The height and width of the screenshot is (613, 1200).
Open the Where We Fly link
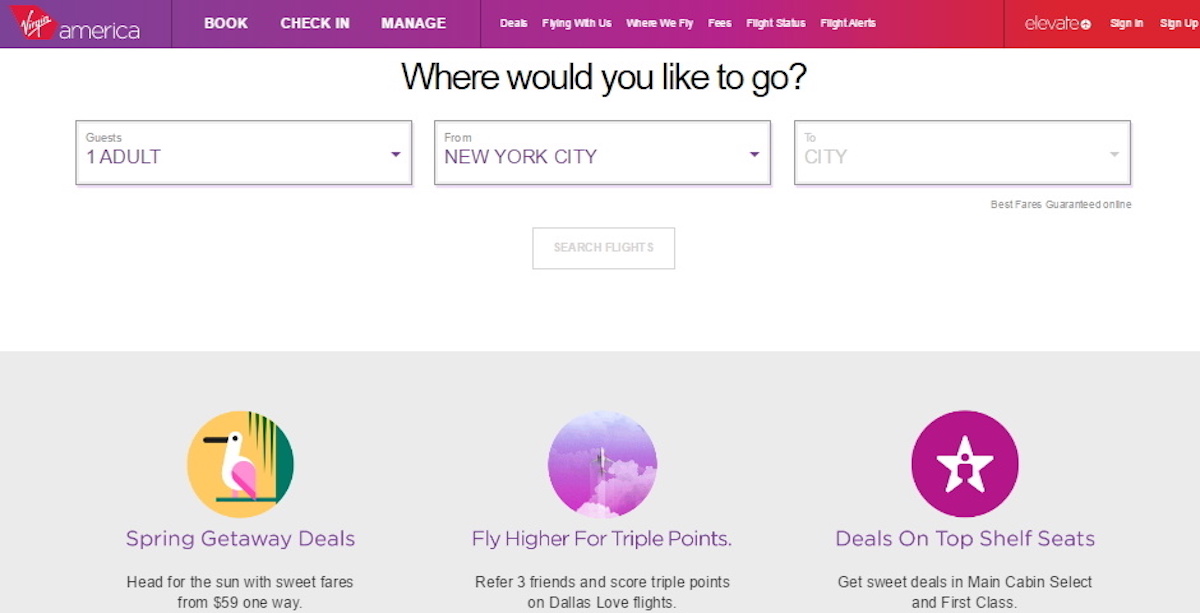coord(660,23)
